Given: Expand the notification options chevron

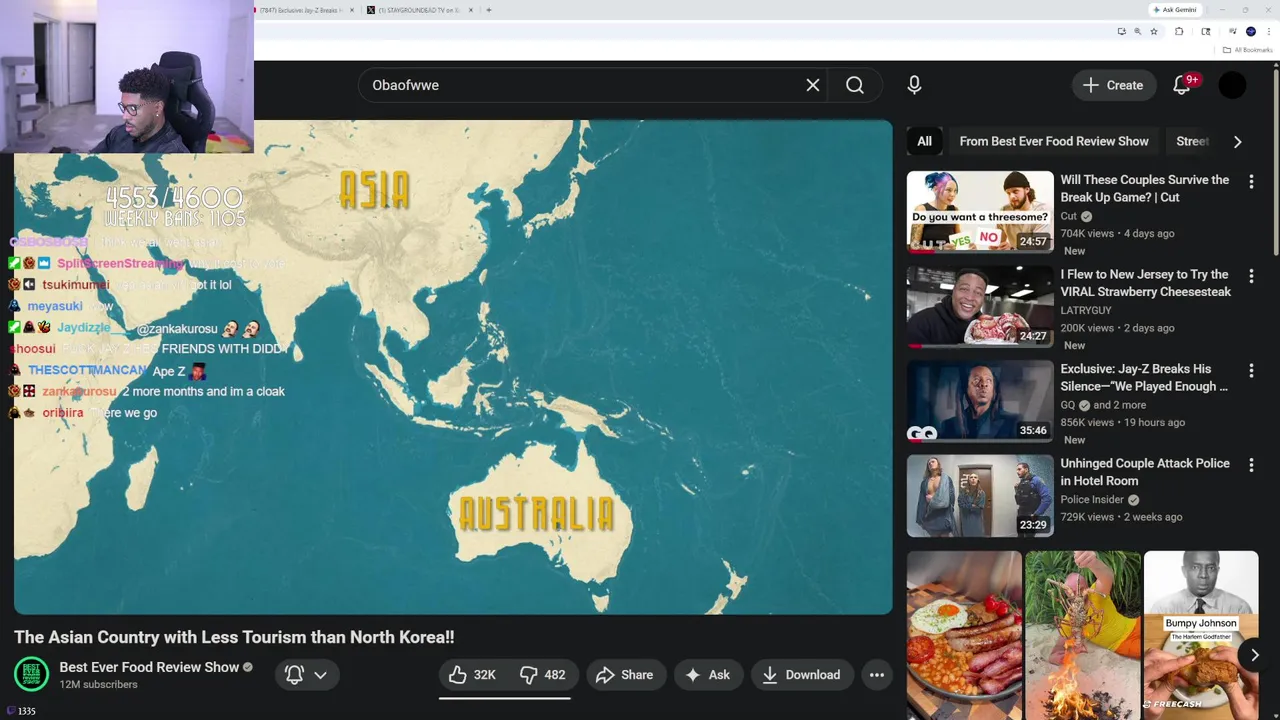Looking at the screenshot, I should (320, 675).
